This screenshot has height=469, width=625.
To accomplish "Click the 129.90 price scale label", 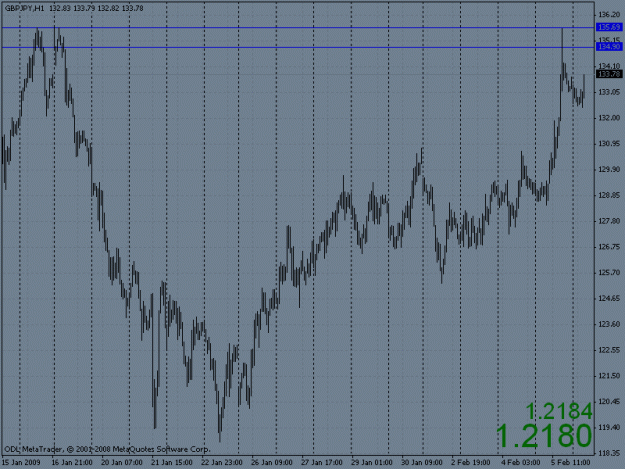I will pos(609,169).
